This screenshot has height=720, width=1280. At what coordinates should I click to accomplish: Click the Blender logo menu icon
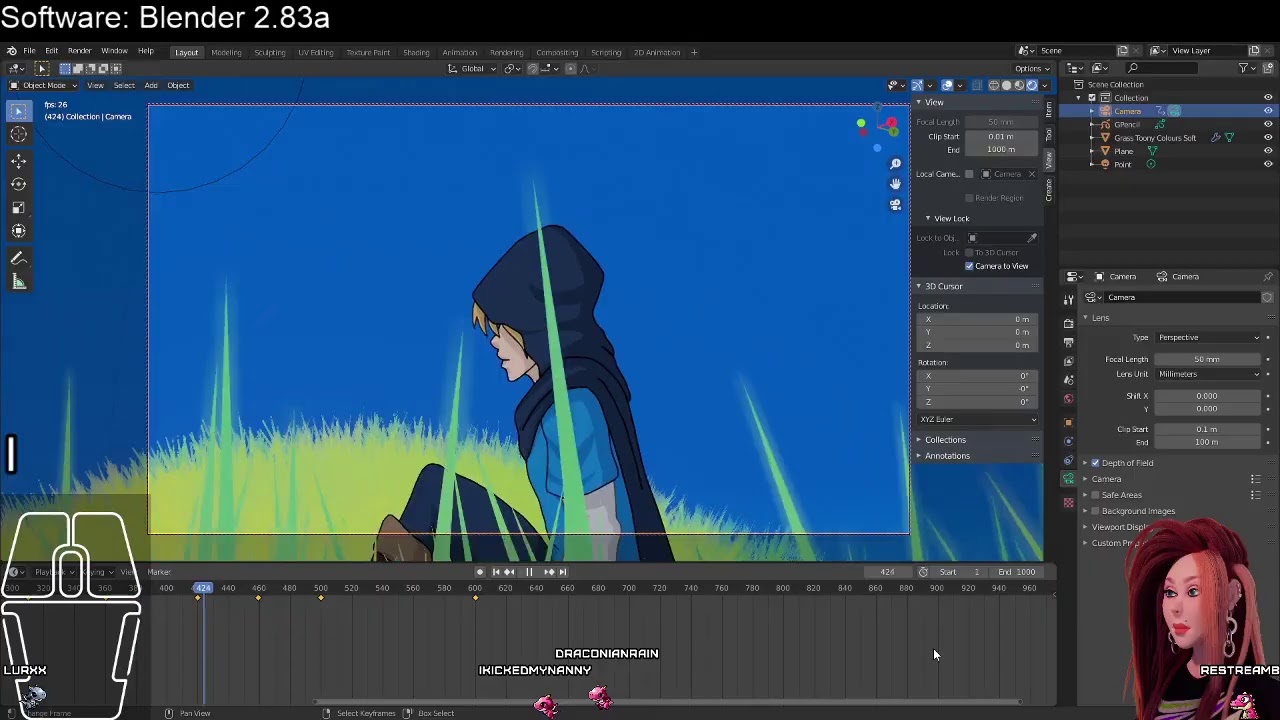pyautogui.click(x=11, y=51)
